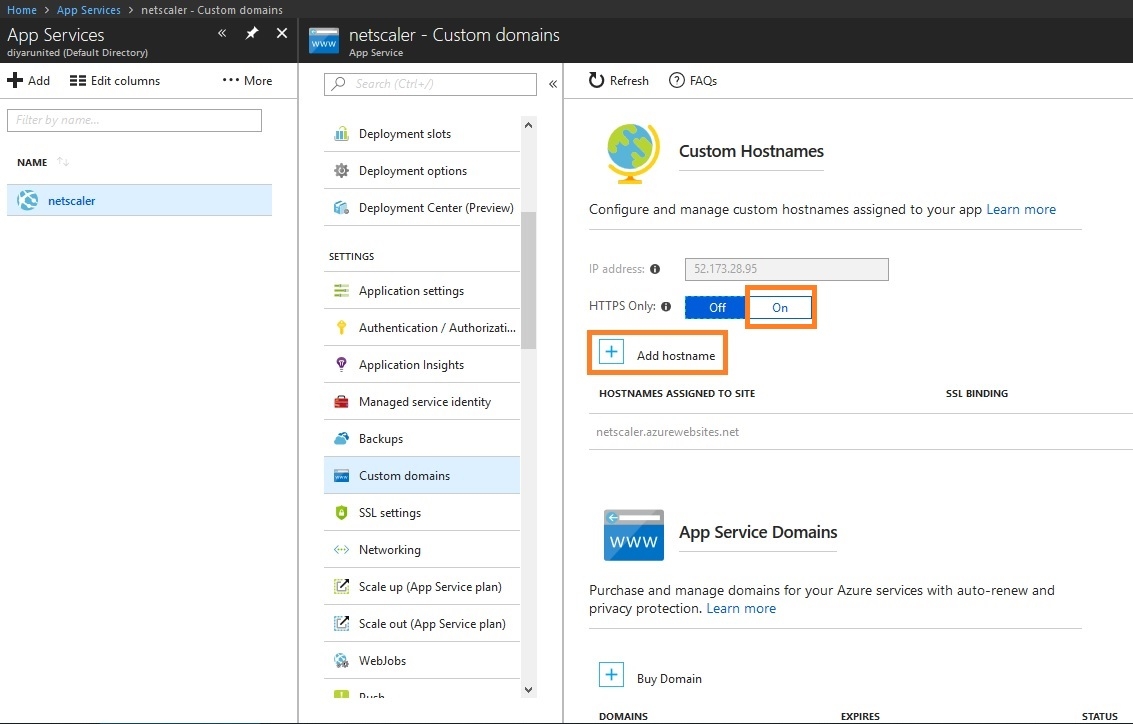Click HOSTNAMES ASSIGNED TO SITE header

(677, 393)
